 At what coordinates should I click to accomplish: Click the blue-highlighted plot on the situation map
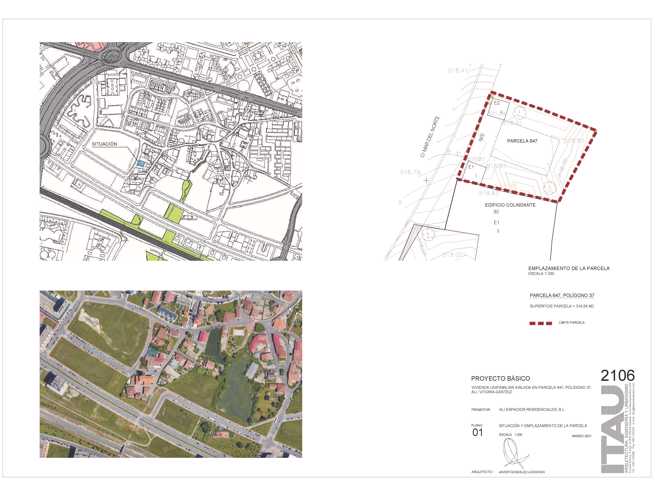pos(141,163)
